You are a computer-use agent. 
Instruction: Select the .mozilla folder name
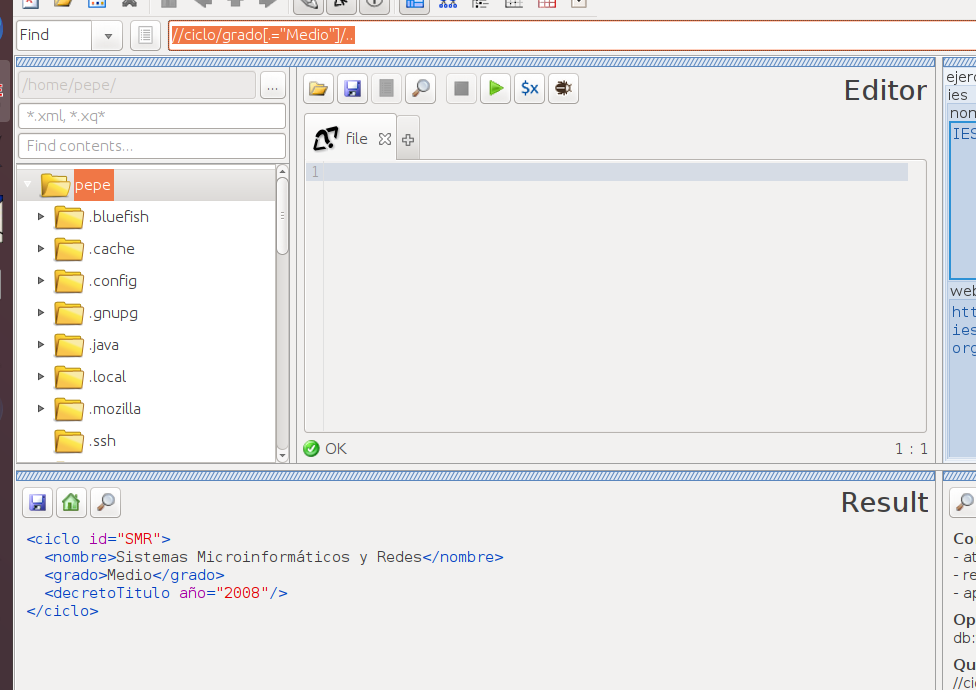coord(115,409)
